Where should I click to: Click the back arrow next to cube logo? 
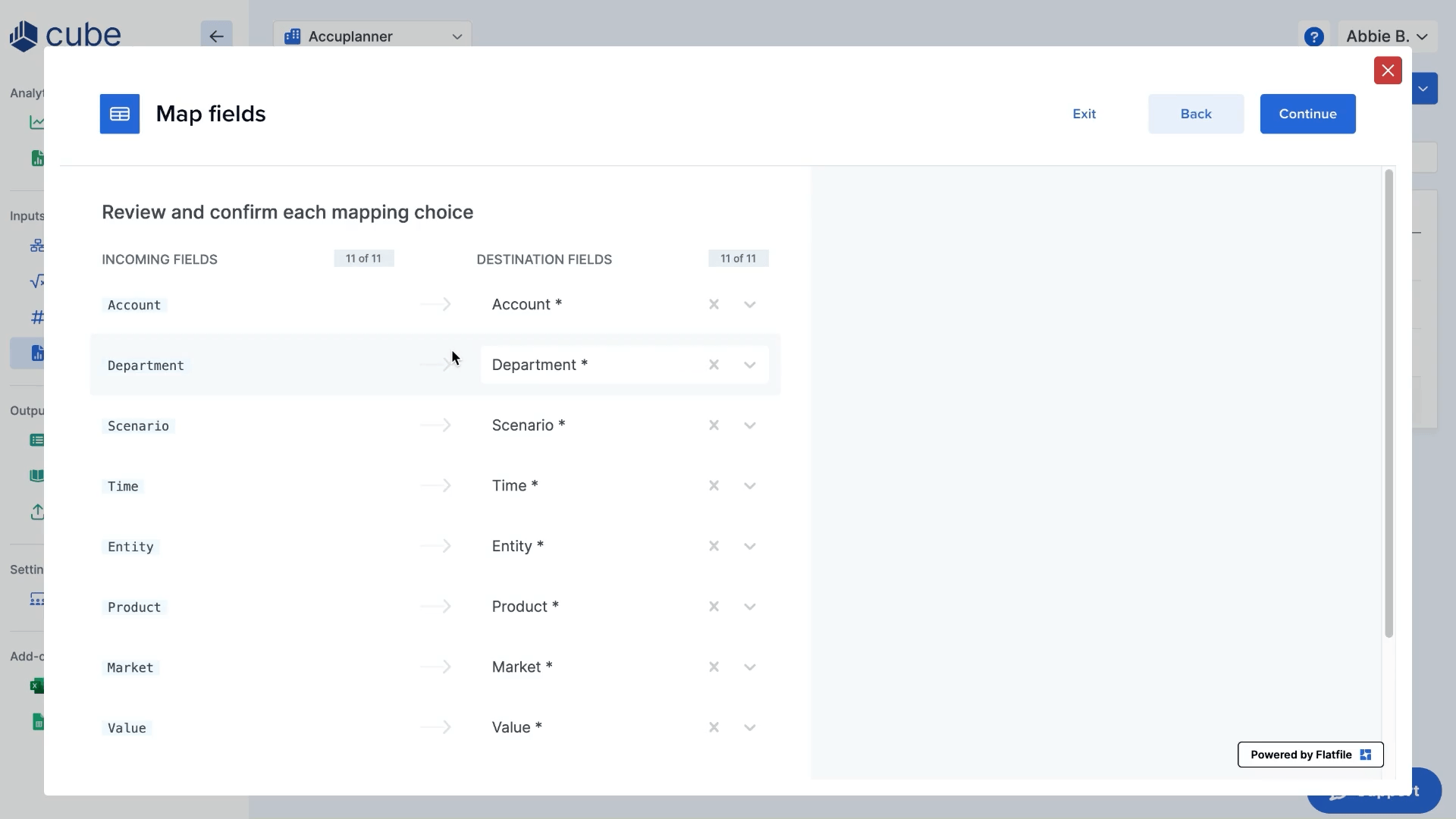click(216, 36)
